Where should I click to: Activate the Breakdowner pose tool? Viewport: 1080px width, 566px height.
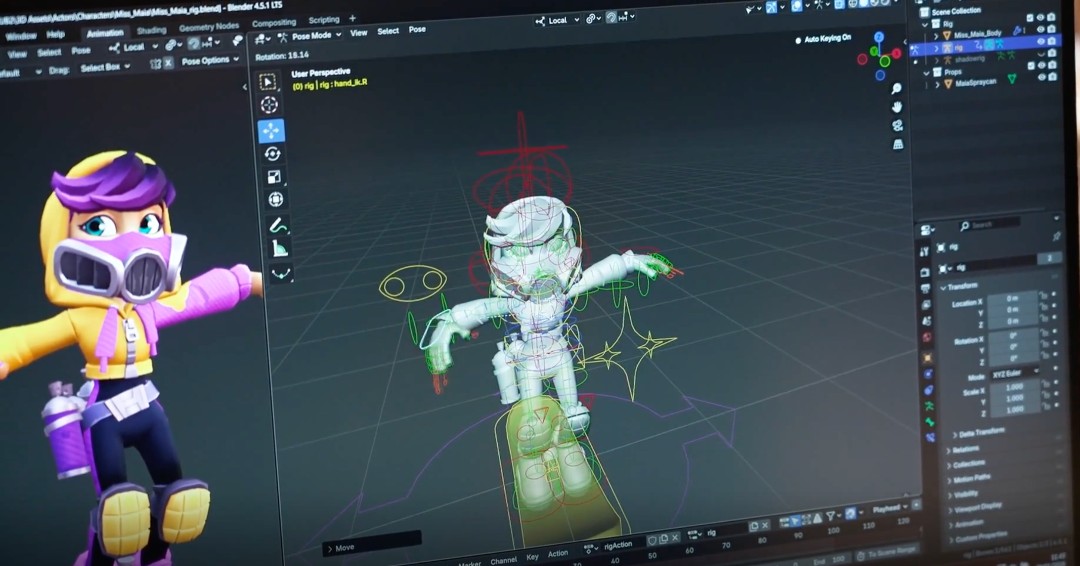point(281,274)
